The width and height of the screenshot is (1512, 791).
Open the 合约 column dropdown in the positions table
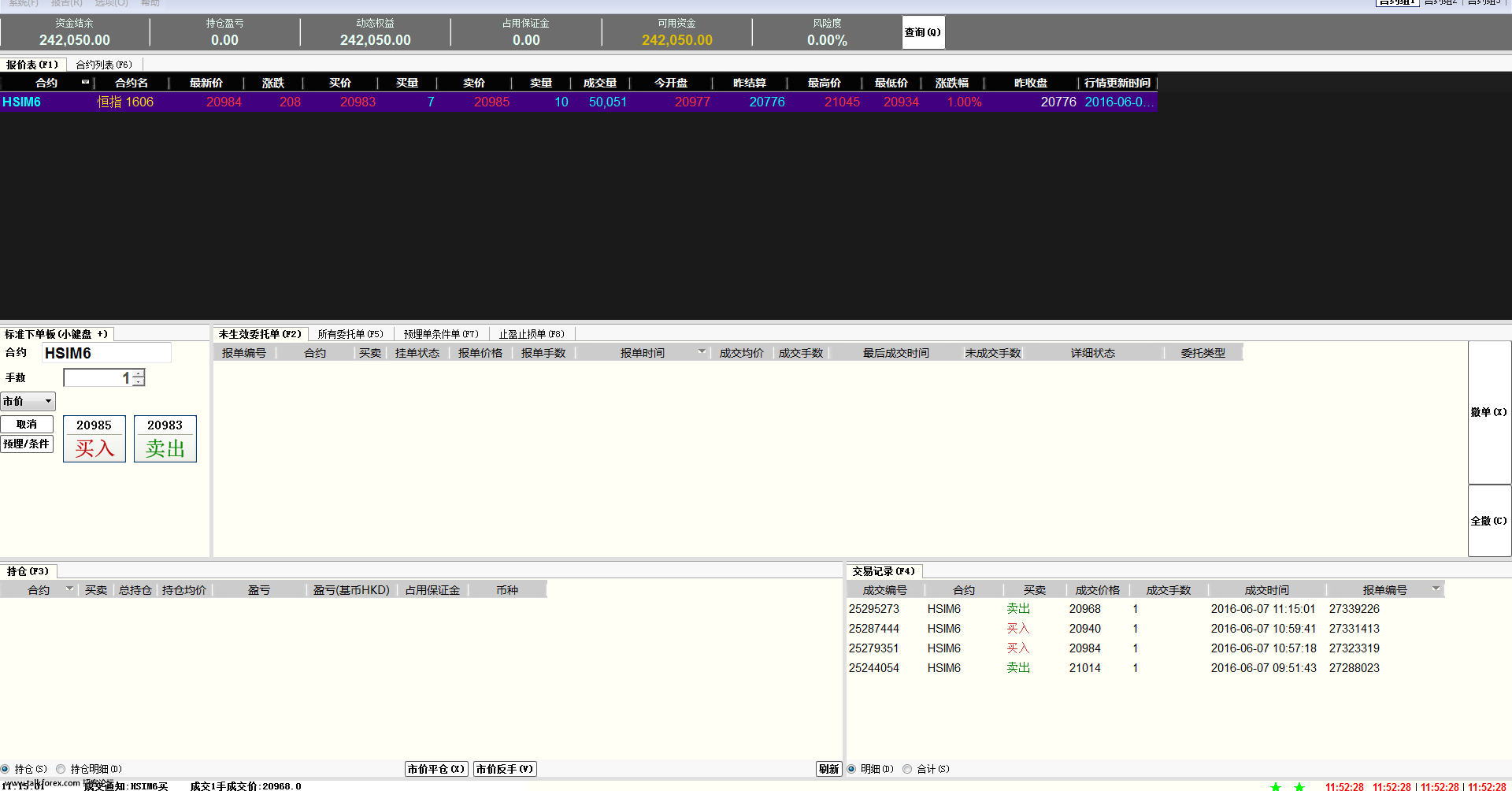[69, 589]
